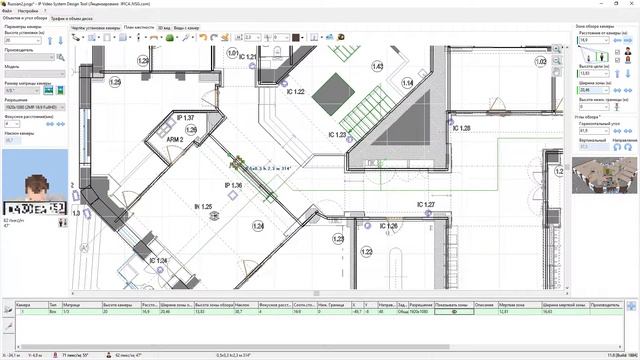Click the add camera icon beside table
The image size is (640, 360).
coord(8,309)
